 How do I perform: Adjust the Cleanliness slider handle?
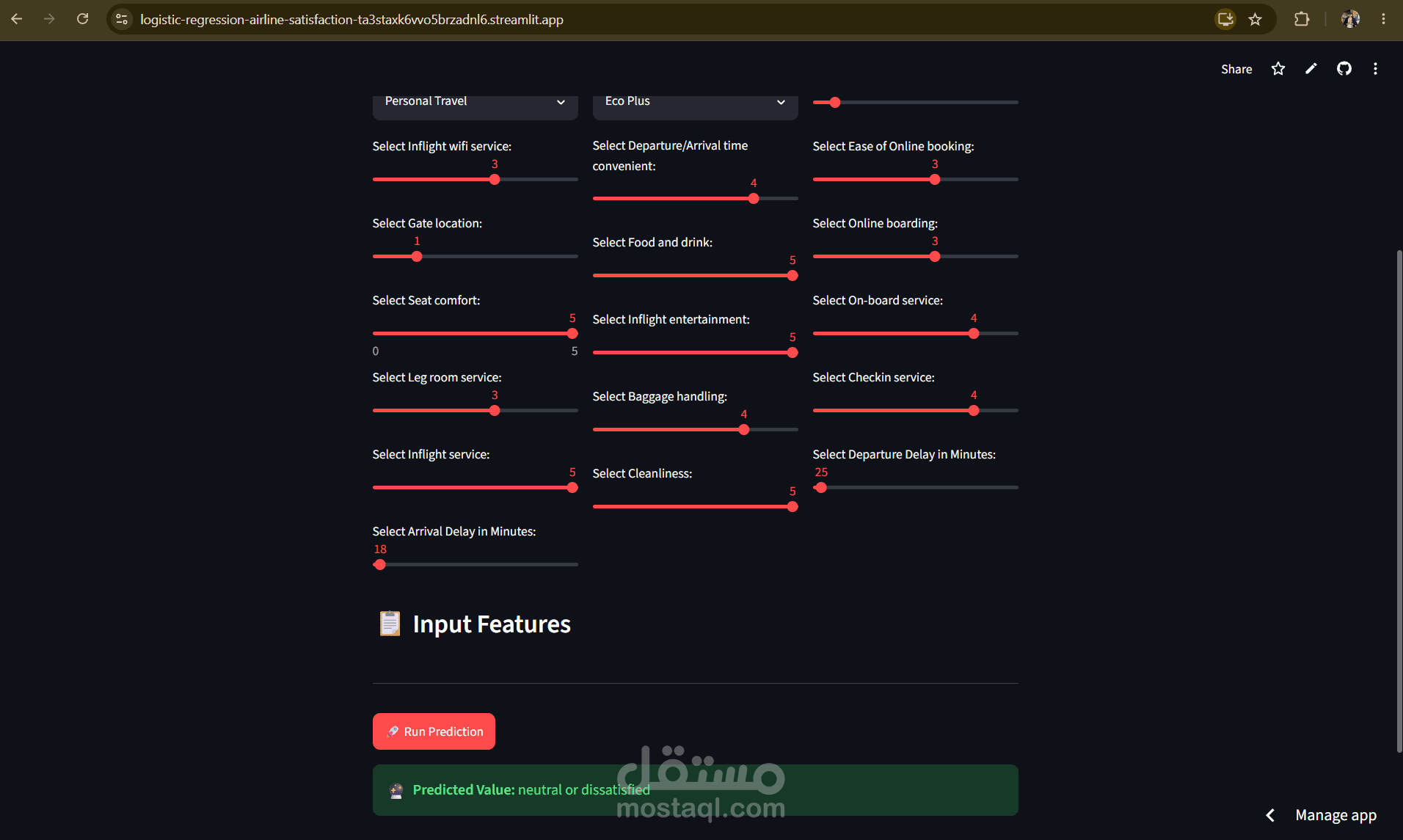pyautogui.click(x=792, y=507)
